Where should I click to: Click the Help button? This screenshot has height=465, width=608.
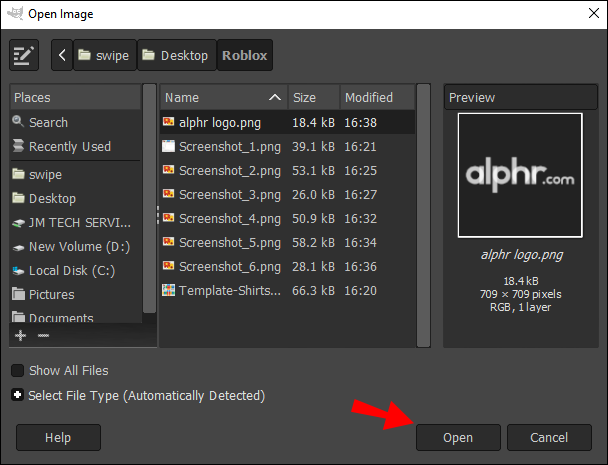coord(58,437)
